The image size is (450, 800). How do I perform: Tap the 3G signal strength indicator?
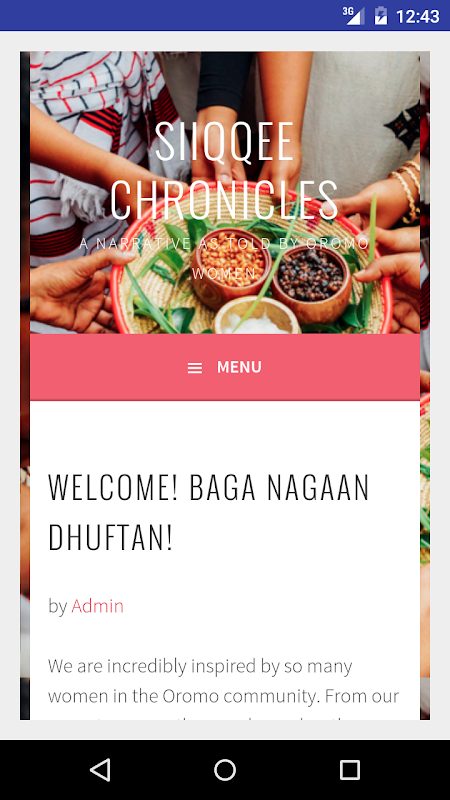click(x=353, y=15)
